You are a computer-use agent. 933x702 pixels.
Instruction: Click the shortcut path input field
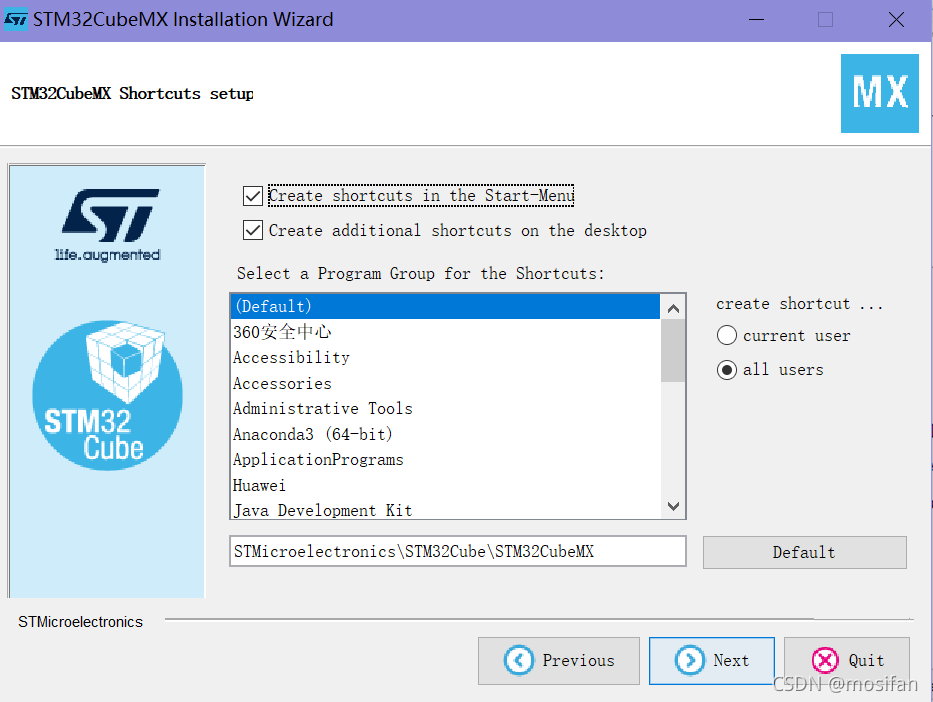click(458, 551)
